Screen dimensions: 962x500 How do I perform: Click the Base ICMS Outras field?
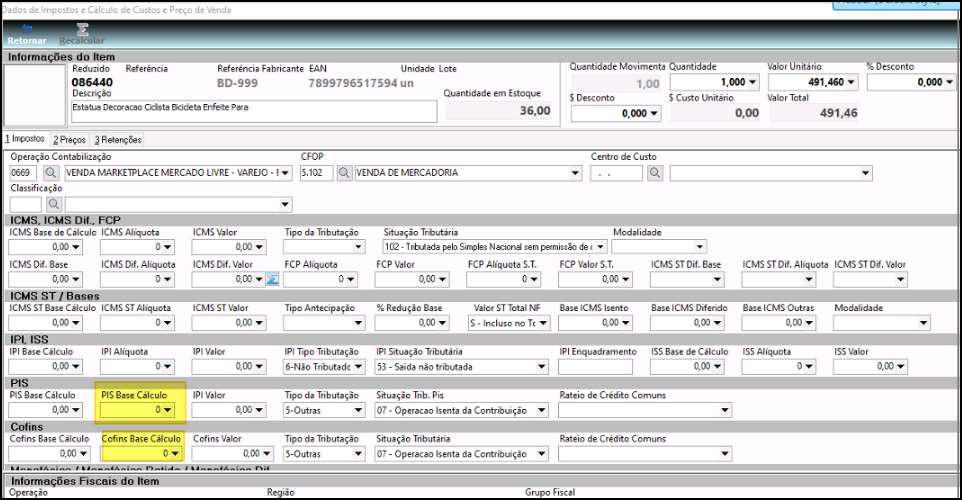pyautogui.click(x=779, y=323)
